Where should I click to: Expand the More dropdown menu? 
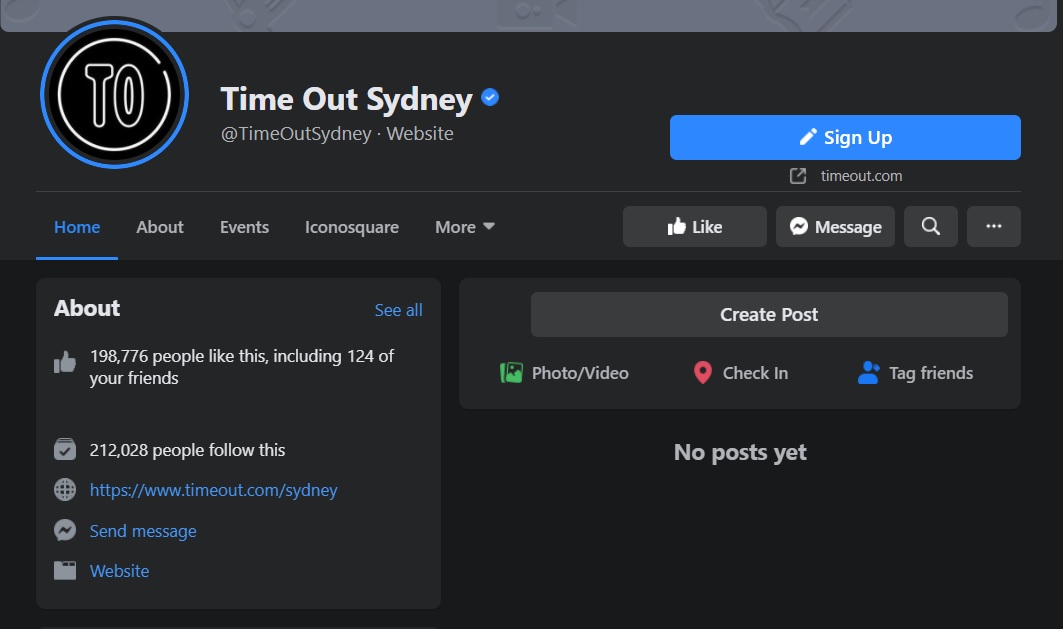pos(464,227)
